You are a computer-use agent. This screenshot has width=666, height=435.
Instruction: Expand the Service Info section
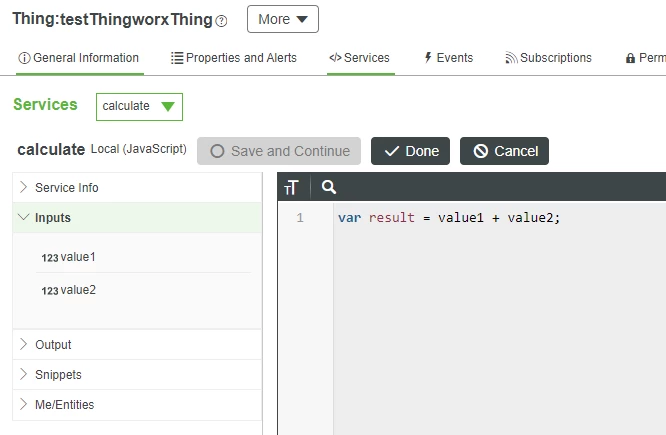click(x=137, y=187)
